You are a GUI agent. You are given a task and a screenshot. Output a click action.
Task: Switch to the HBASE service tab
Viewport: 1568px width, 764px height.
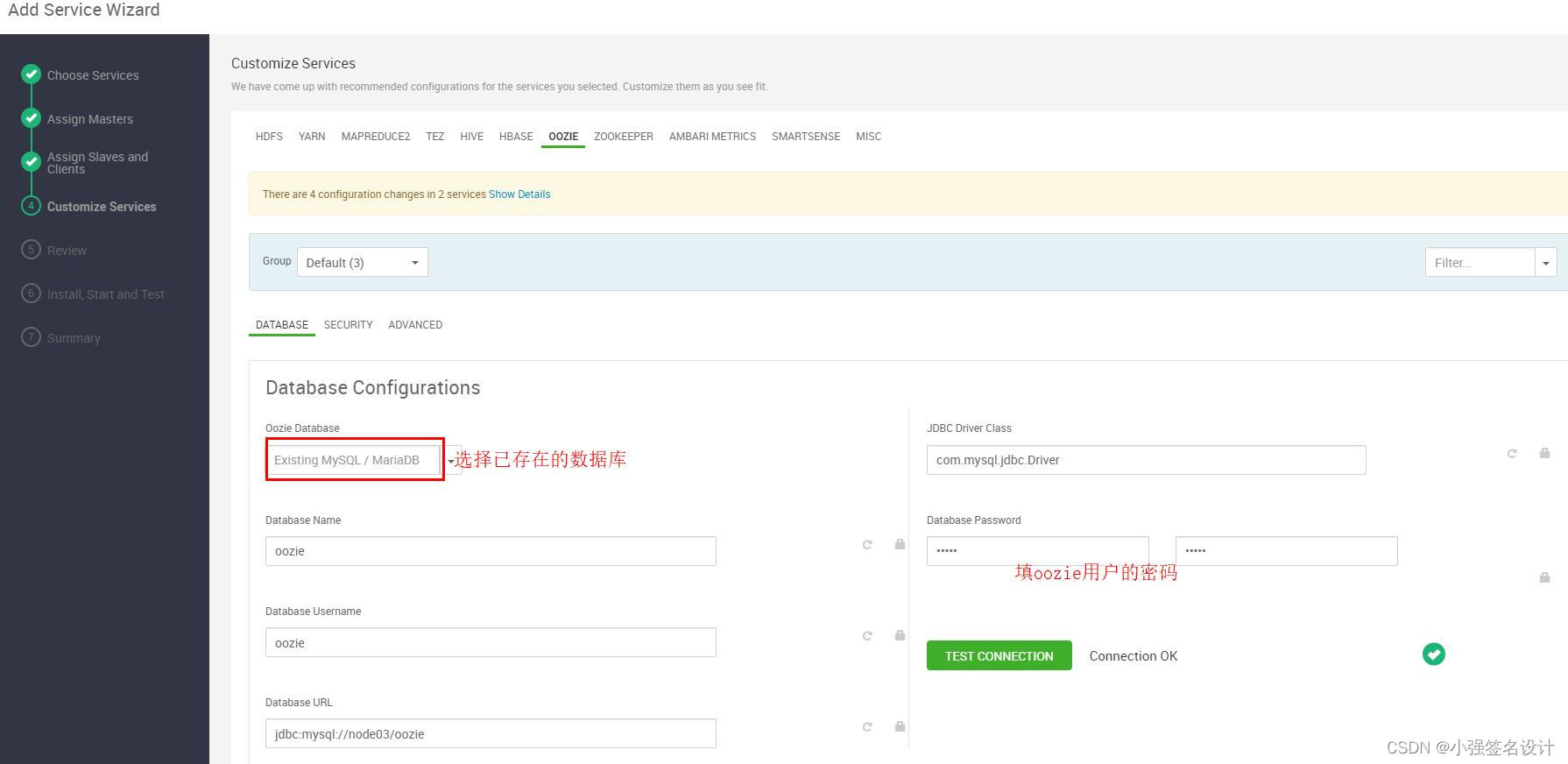coord(516,137)
